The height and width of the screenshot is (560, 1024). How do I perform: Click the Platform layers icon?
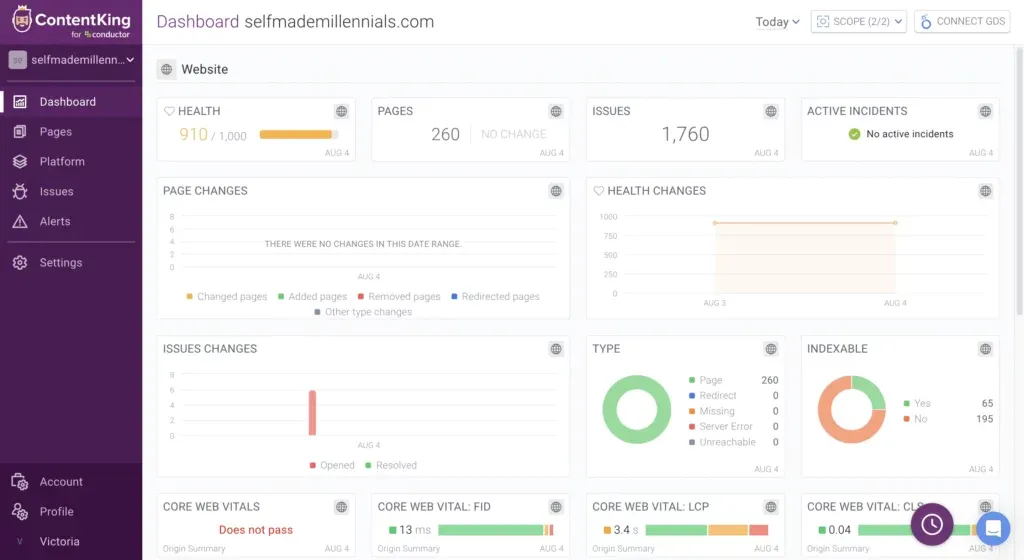pyautogui.click(x=20, y=162)
